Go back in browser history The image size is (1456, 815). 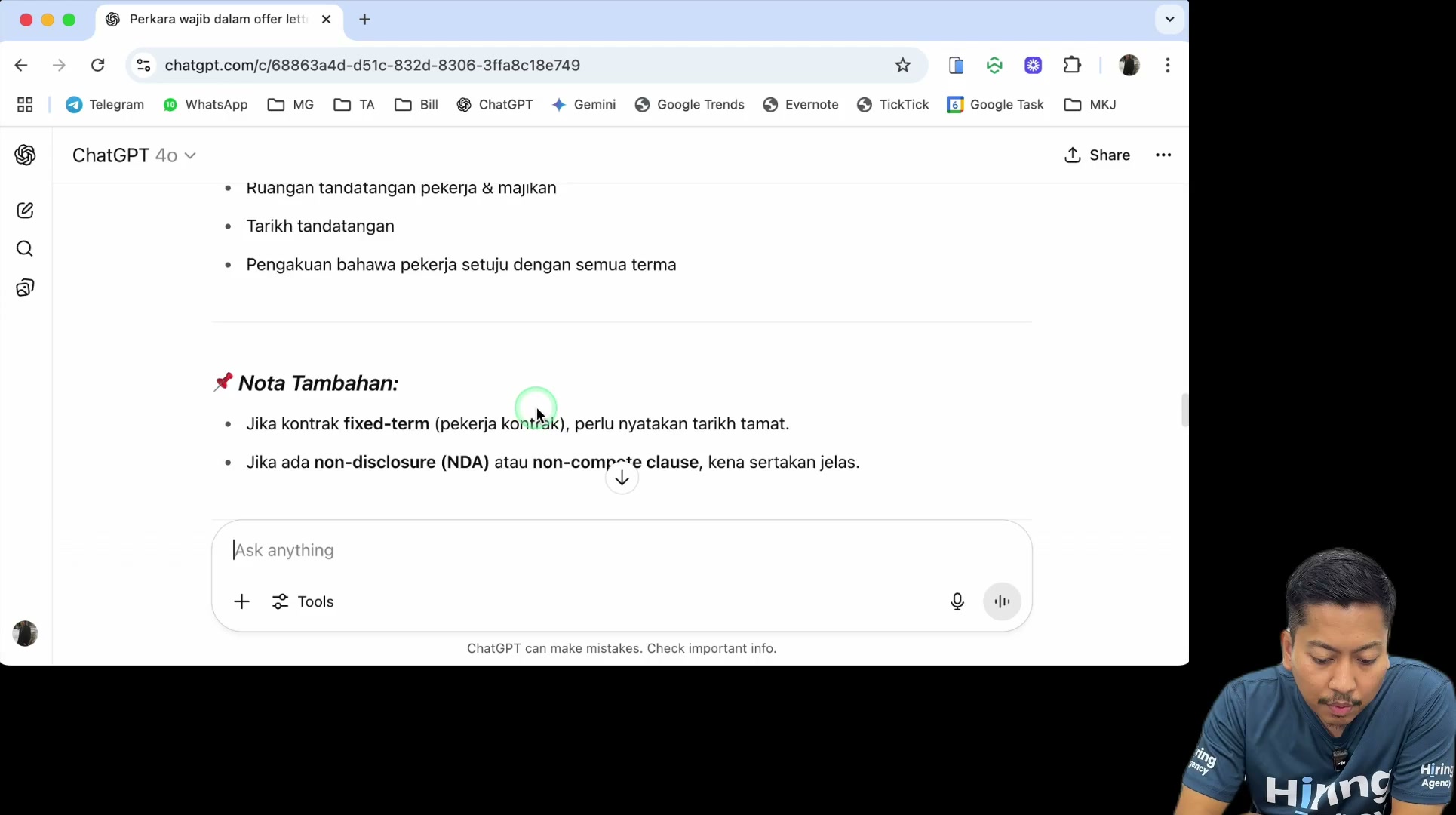(x=21, y=66)
